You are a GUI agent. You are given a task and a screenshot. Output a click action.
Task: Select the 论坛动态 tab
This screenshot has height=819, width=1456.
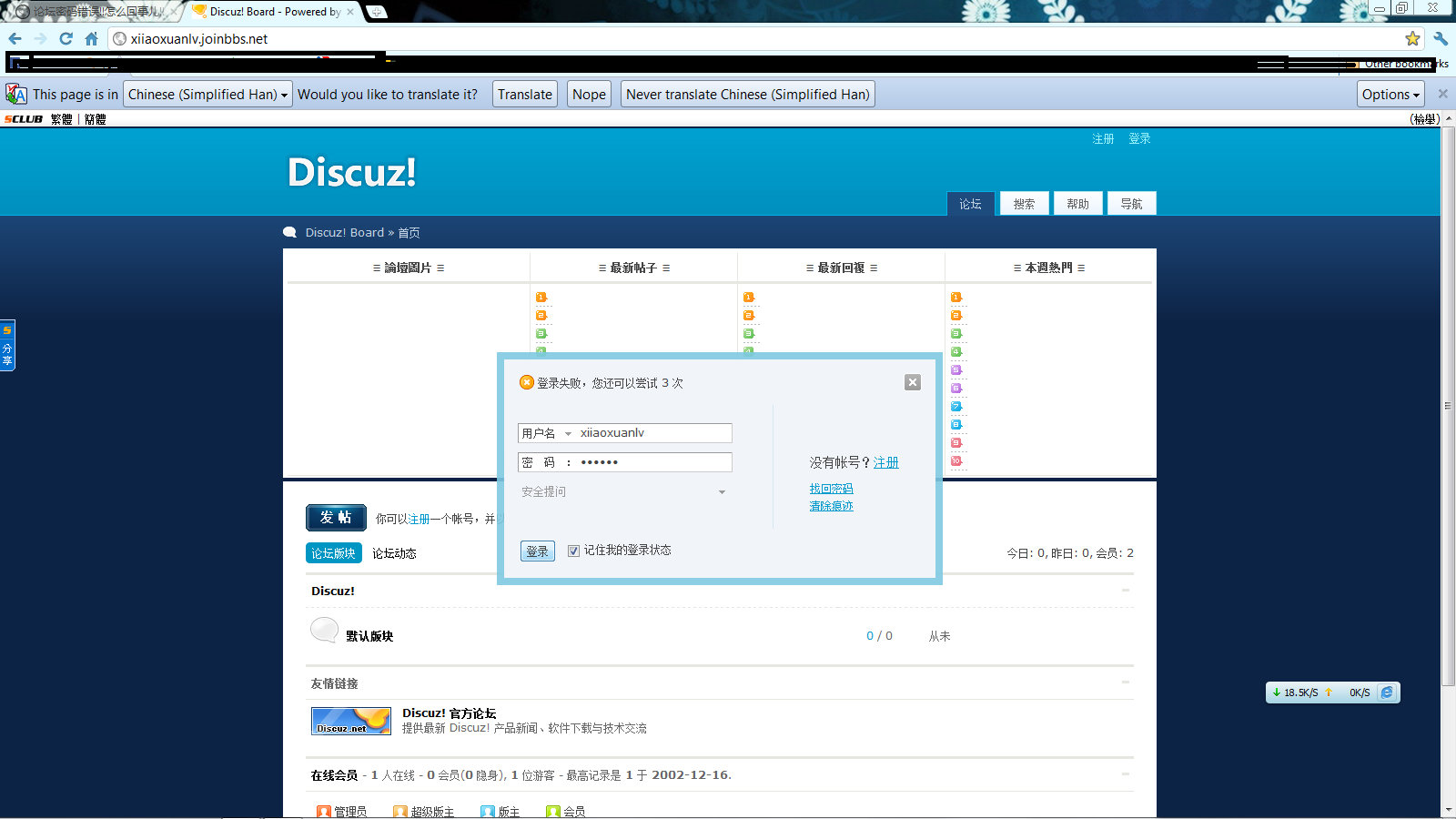pos(394,553)
